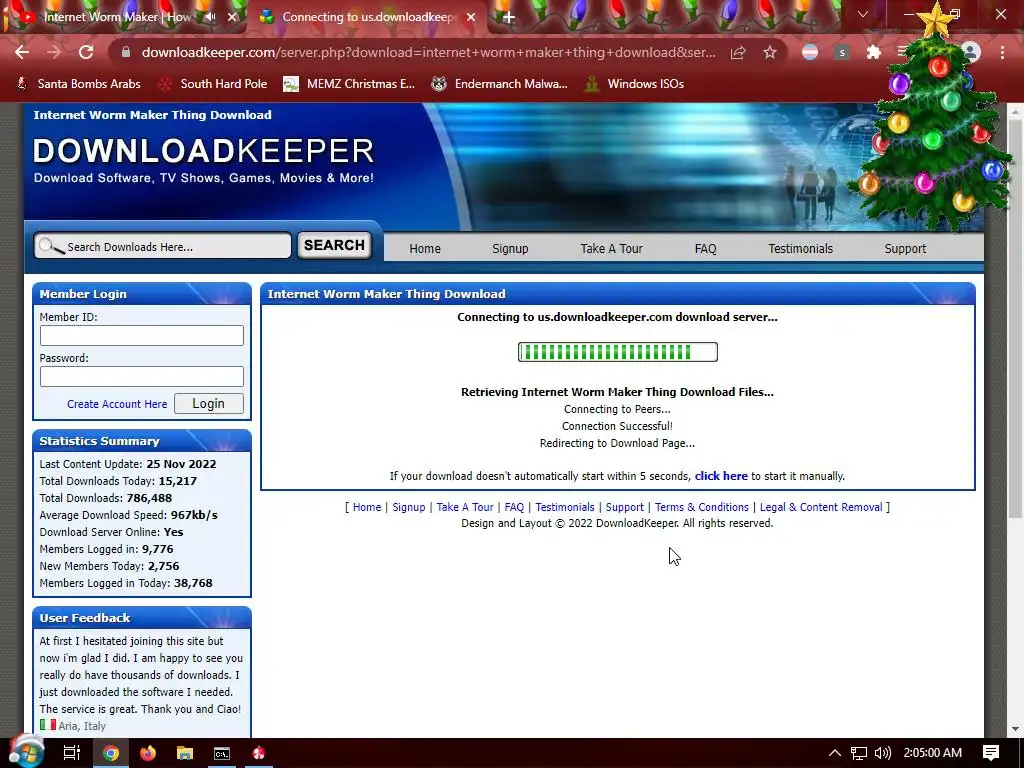Close the Internet Worm Maker tab
Image resolution: width=1024 pixels, height=768 pixels.
pos(232,17)
